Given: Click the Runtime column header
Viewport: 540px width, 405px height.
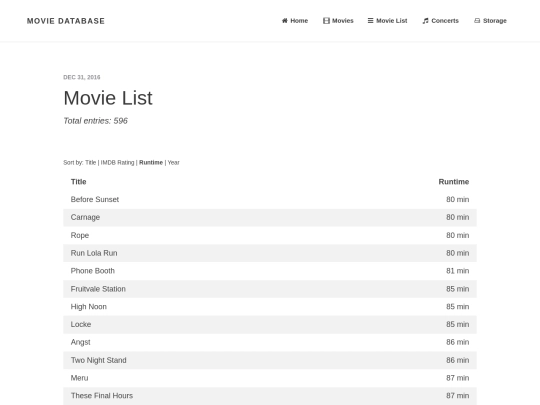Looking at the screenshot, I should click(454, 182).
